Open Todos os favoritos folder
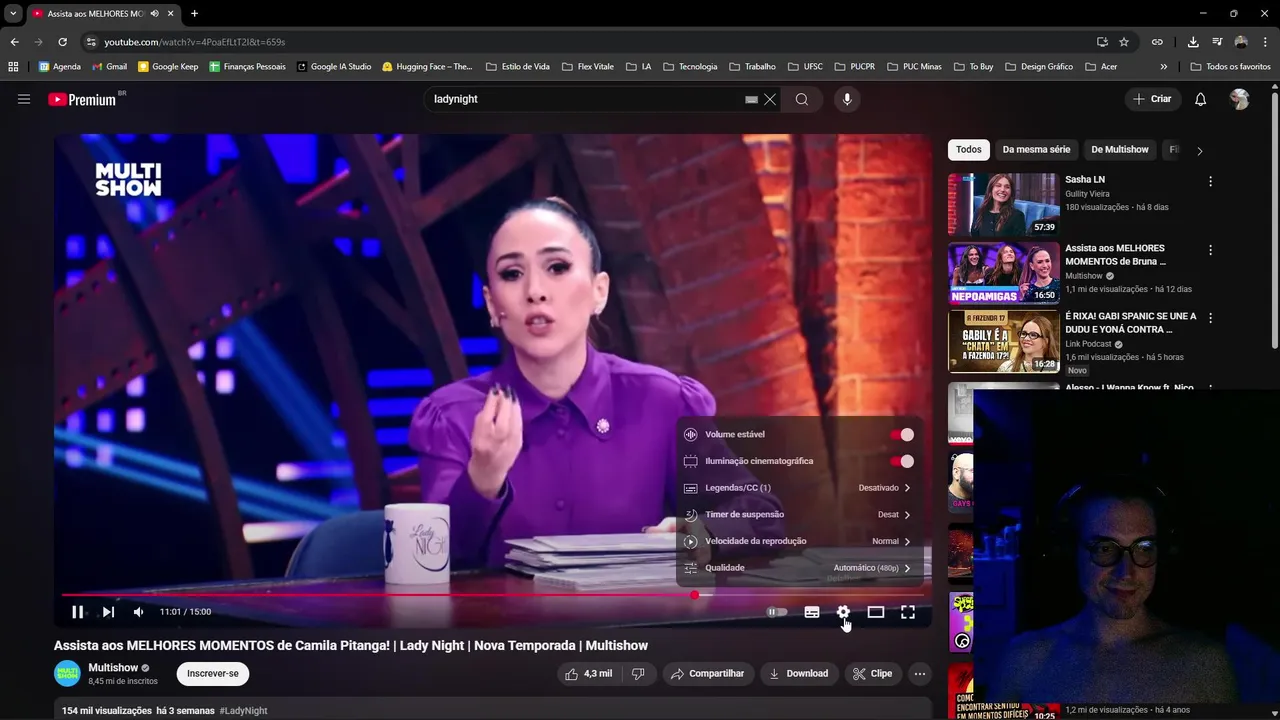This screenshot has width=1280, height=720. pyautogui.click(x=1230, y=67)
